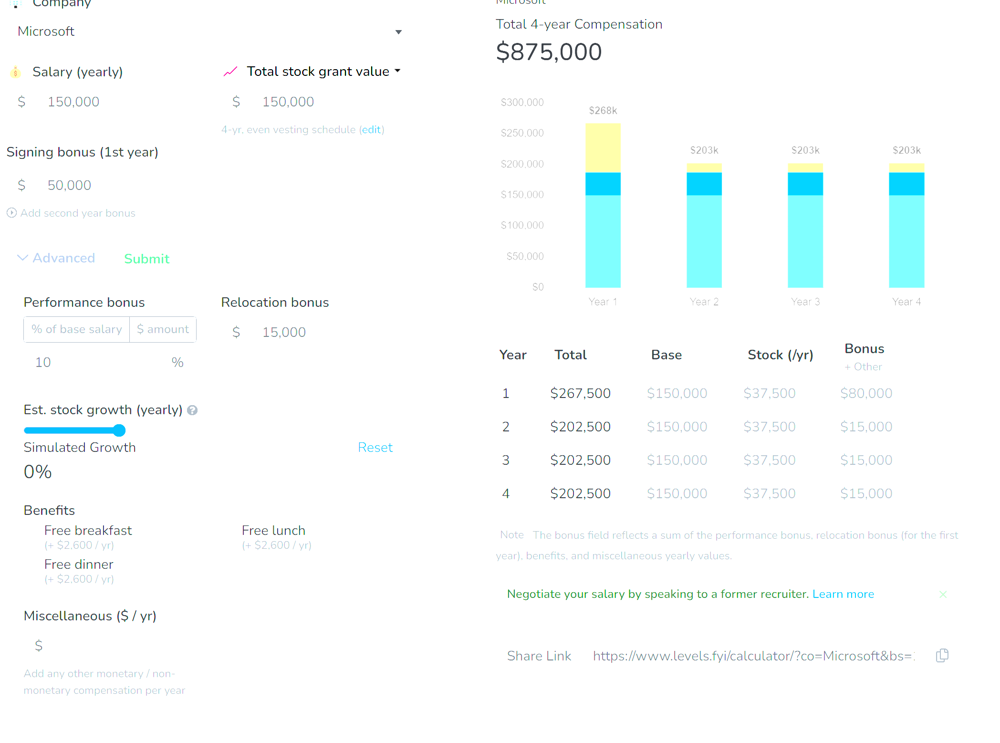Image resolution: width=1000 pixels, height=743 pixels.
Task: Toggle the Free breakfast benefit
Action: 88,531
